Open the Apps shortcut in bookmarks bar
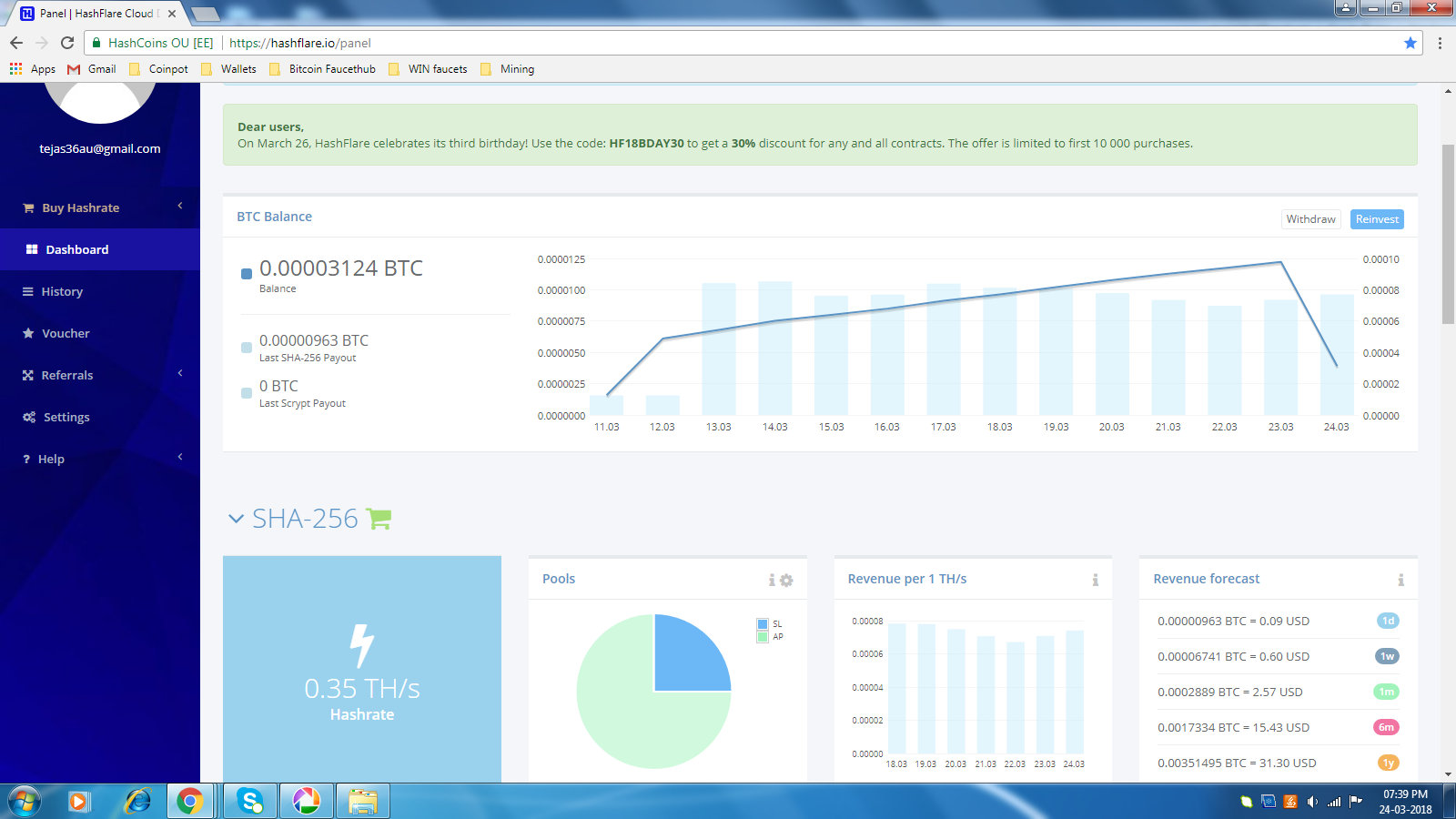 point(33,69)
